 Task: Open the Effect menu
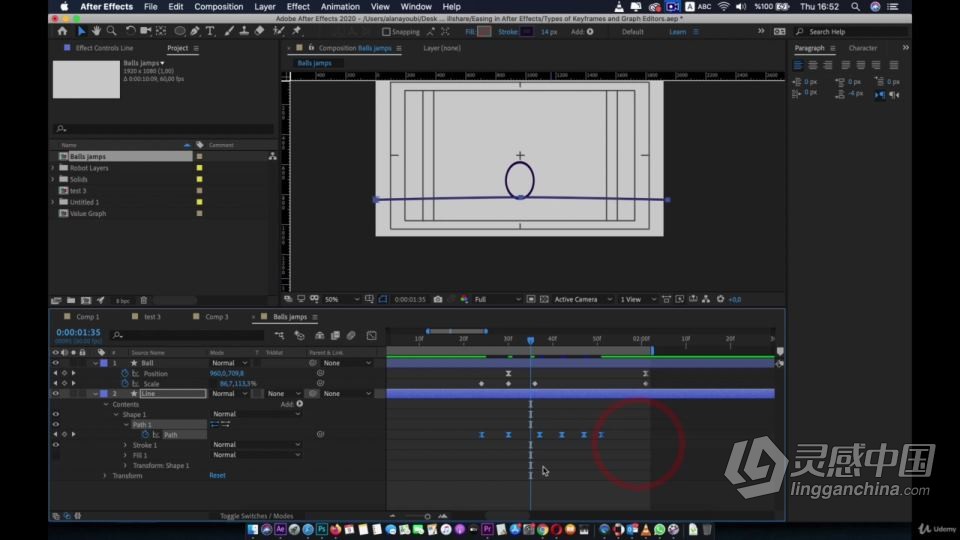[298, 7]
